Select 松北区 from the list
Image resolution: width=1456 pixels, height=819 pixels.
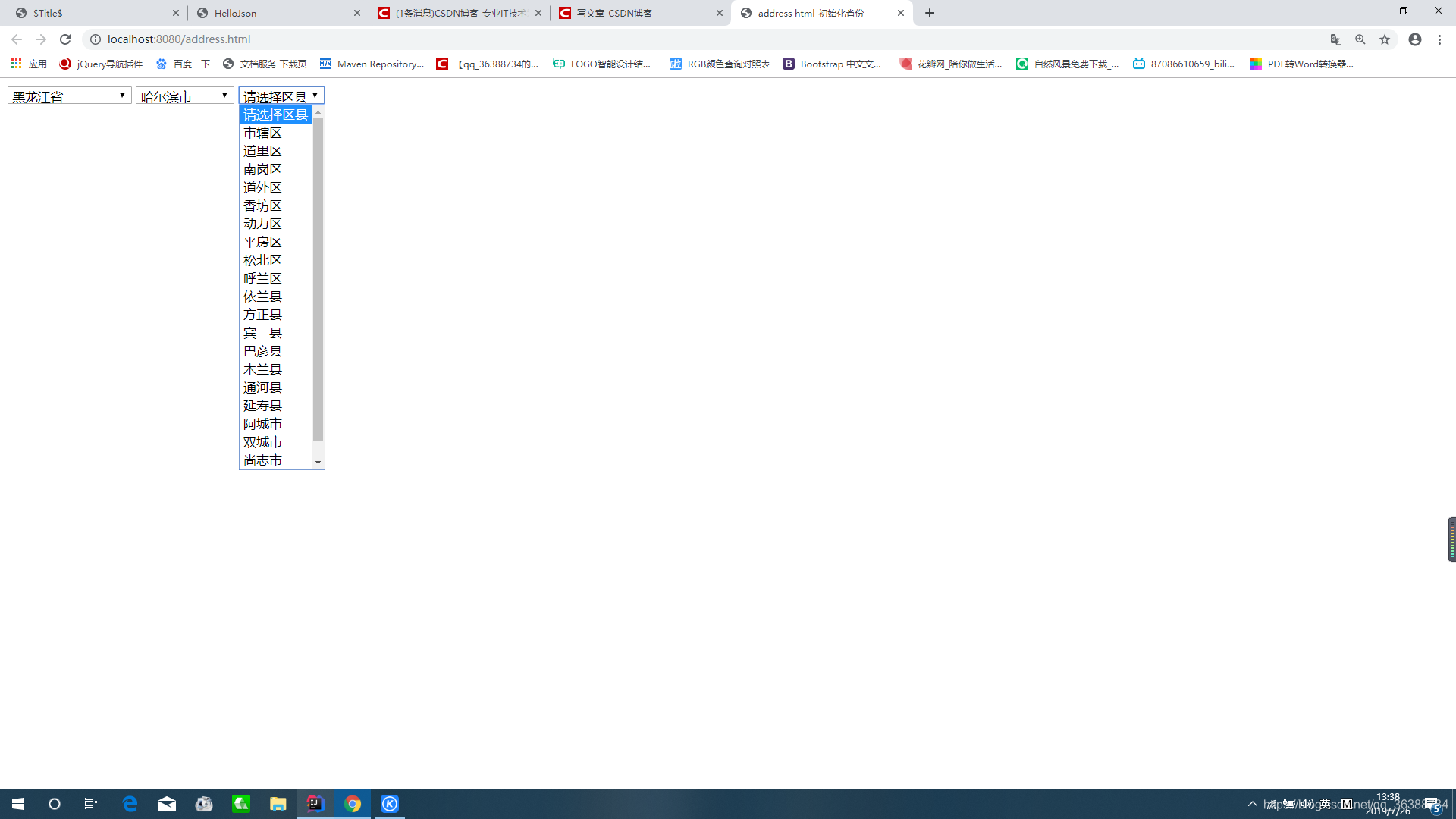[262, 260]
